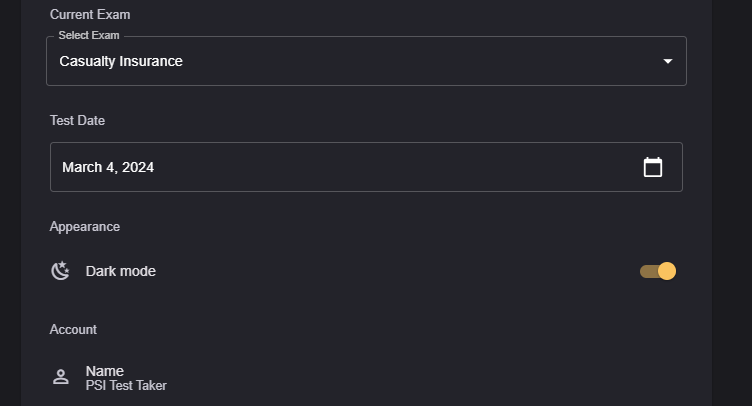Expand the Select Exam dropdown arrow

pos(668,61)
